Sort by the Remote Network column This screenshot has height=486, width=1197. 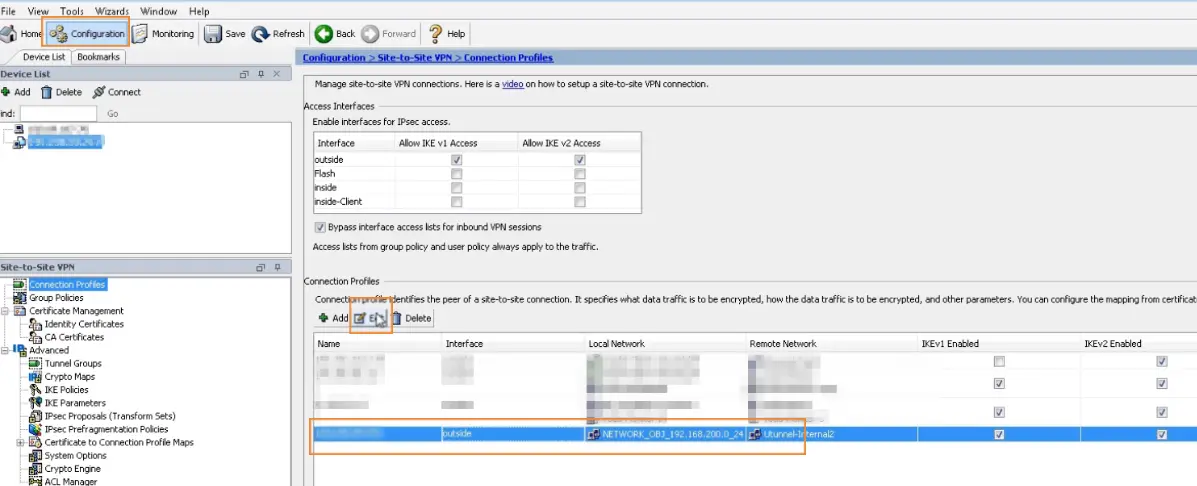(x=831, y=344)
